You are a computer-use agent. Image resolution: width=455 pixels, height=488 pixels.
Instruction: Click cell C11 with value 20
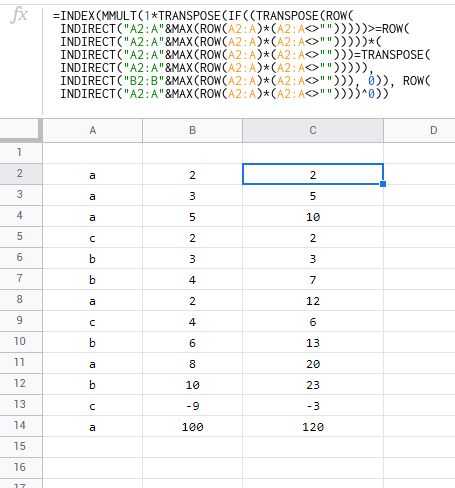coord(313,363)
